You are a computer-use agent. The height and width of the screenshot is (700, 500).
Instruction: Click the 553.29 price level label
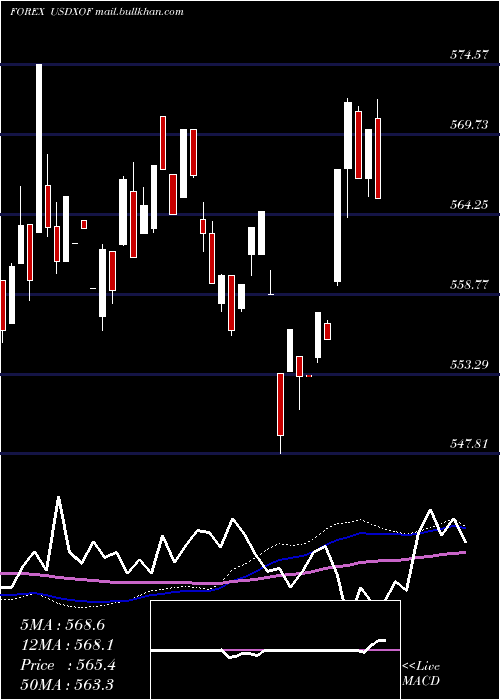(469, 365)
